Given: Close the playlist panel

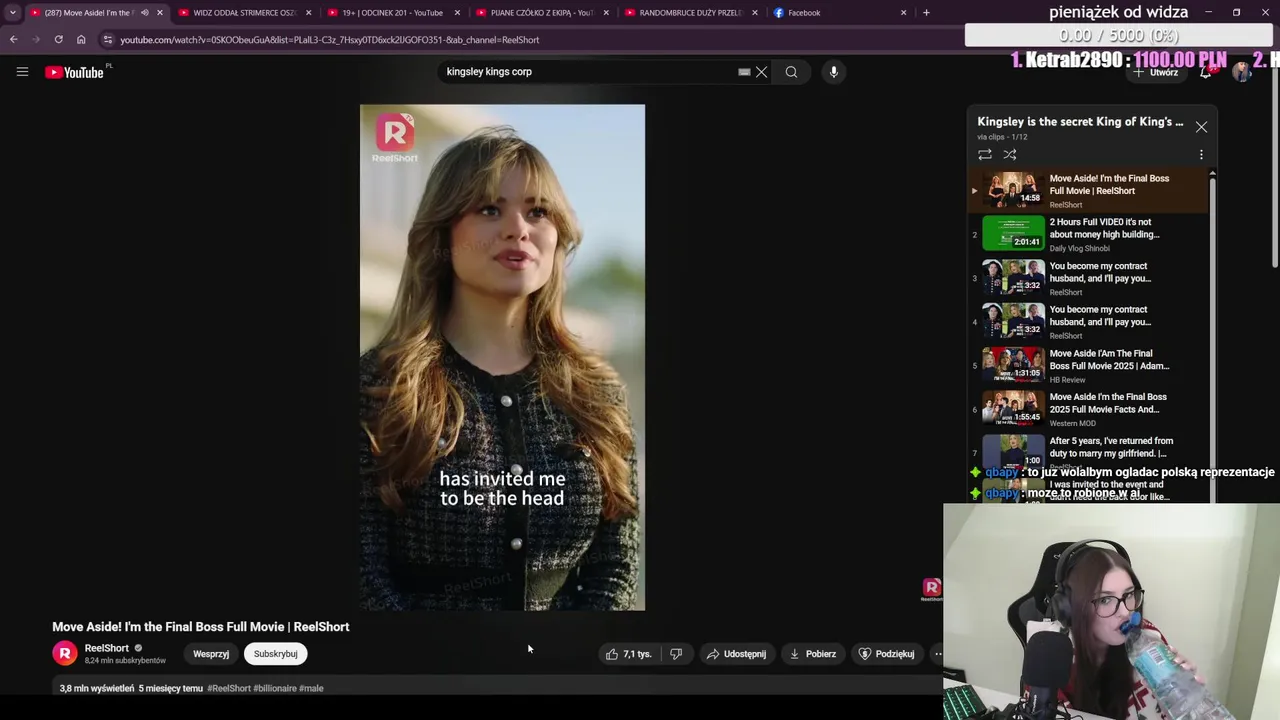Looking at the screenshot, I should tap(1201, 127).
